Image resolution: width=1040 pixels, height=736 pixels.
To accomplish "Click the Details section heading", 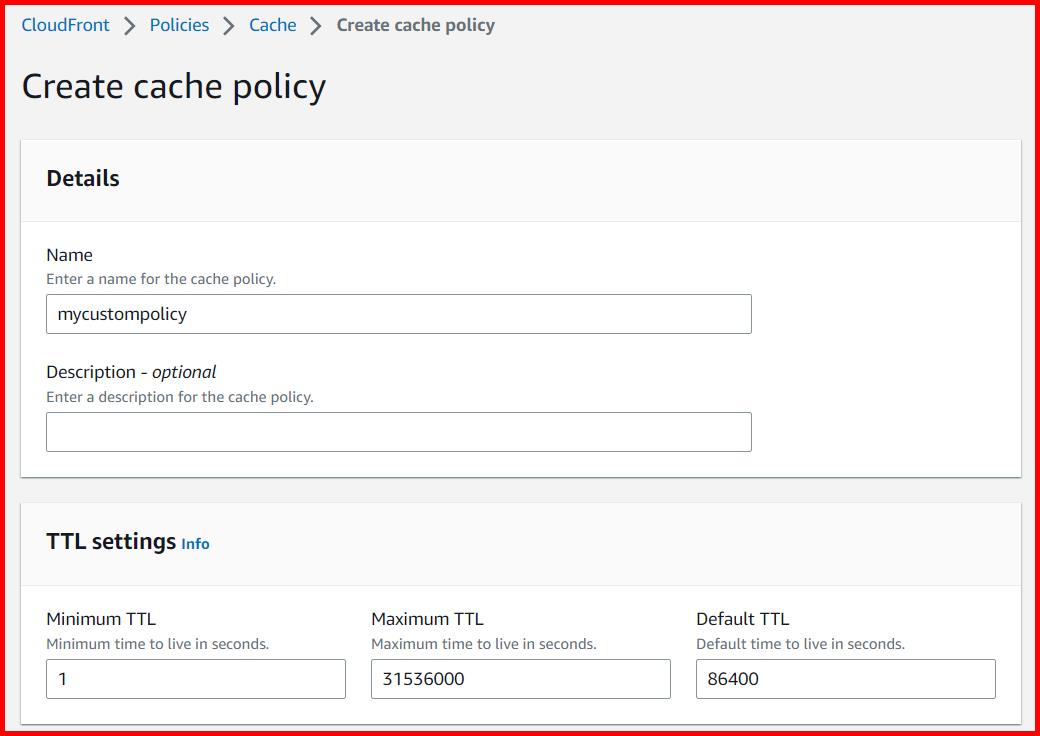I will pyautogui.click(x=81, y=178).
